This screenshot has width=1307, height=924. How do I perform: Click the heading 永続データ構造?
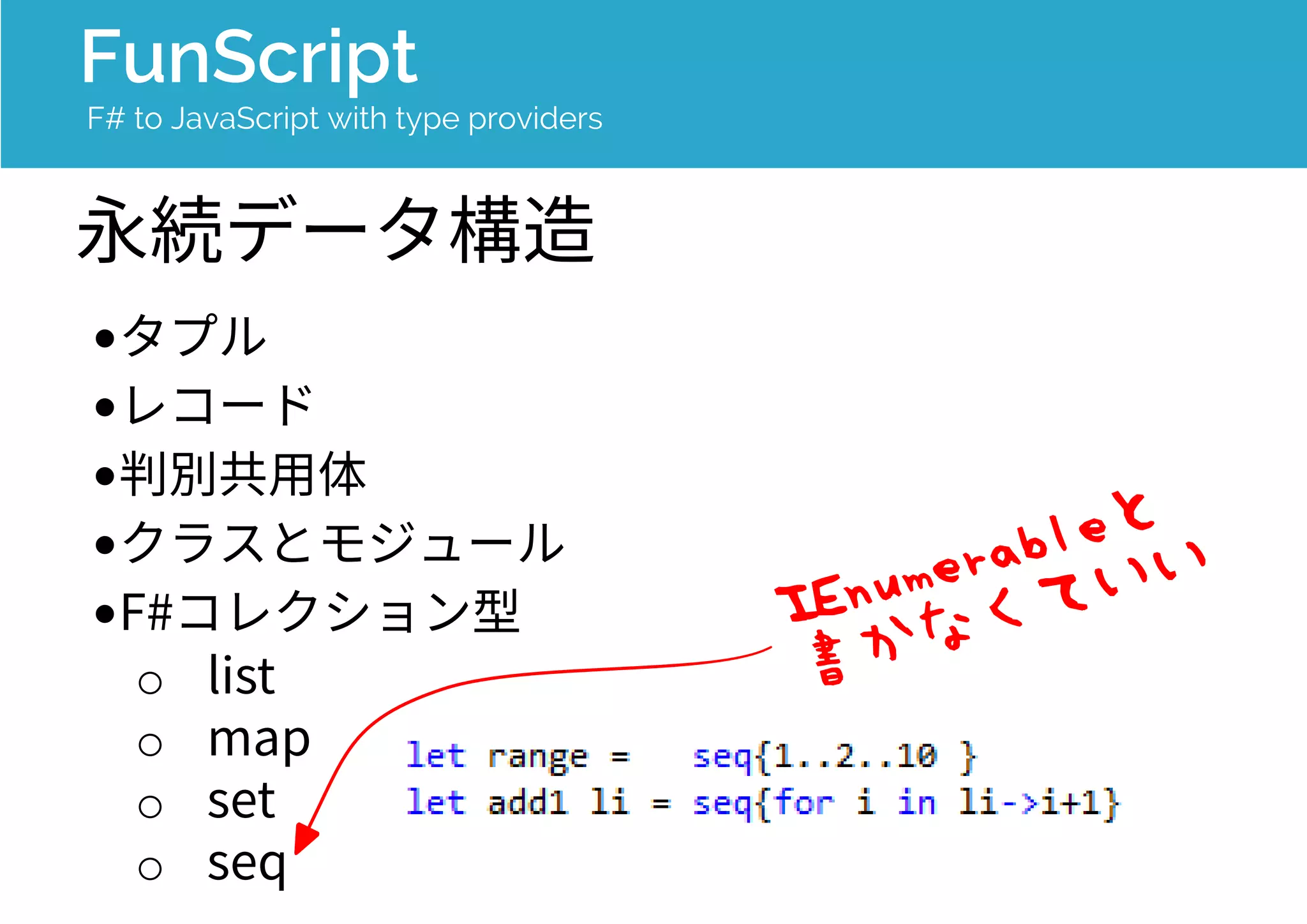point(336,229)
